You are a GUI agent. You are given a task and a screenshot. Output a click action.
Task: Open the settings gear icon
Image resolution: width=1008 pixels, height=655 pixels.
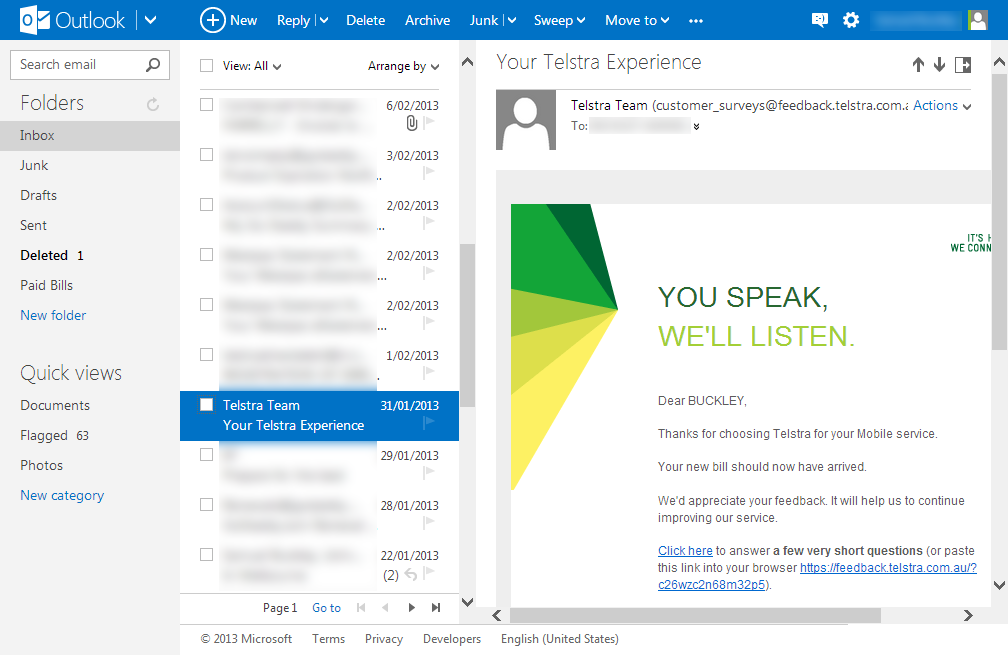(x=851, y=20)
